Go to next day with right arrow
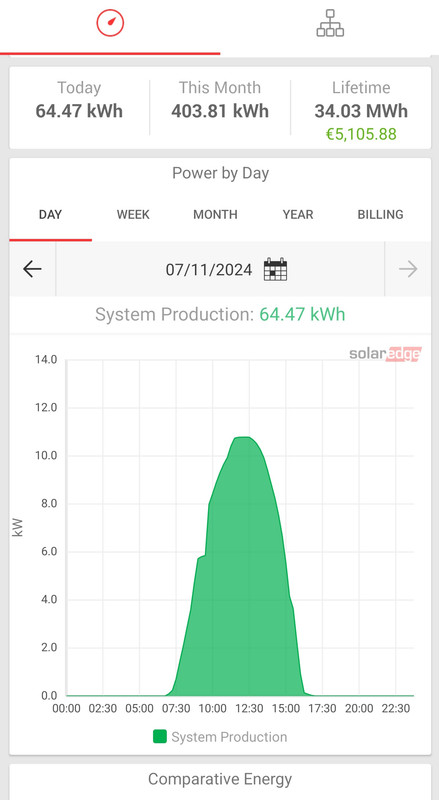Screen dimensions: 439x800 (x=408, y=269)
